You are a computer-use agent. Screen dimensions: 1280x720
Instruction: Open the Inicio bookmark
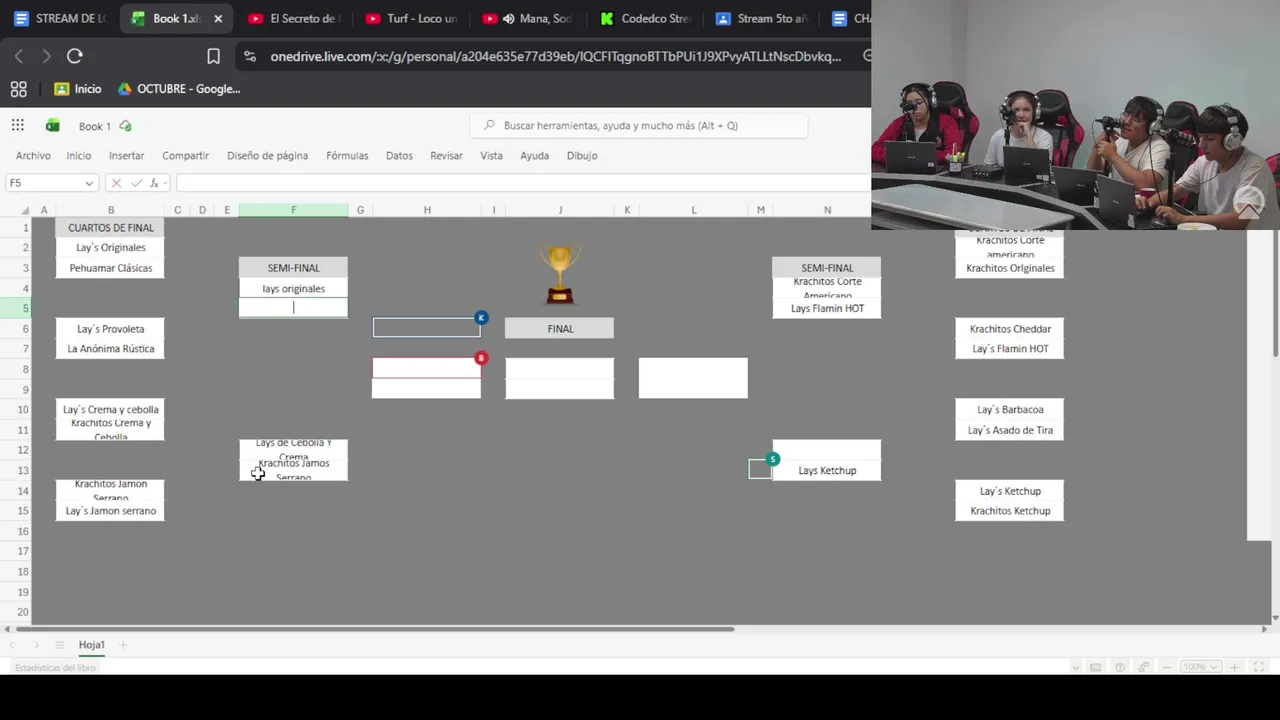click(78, 88)
